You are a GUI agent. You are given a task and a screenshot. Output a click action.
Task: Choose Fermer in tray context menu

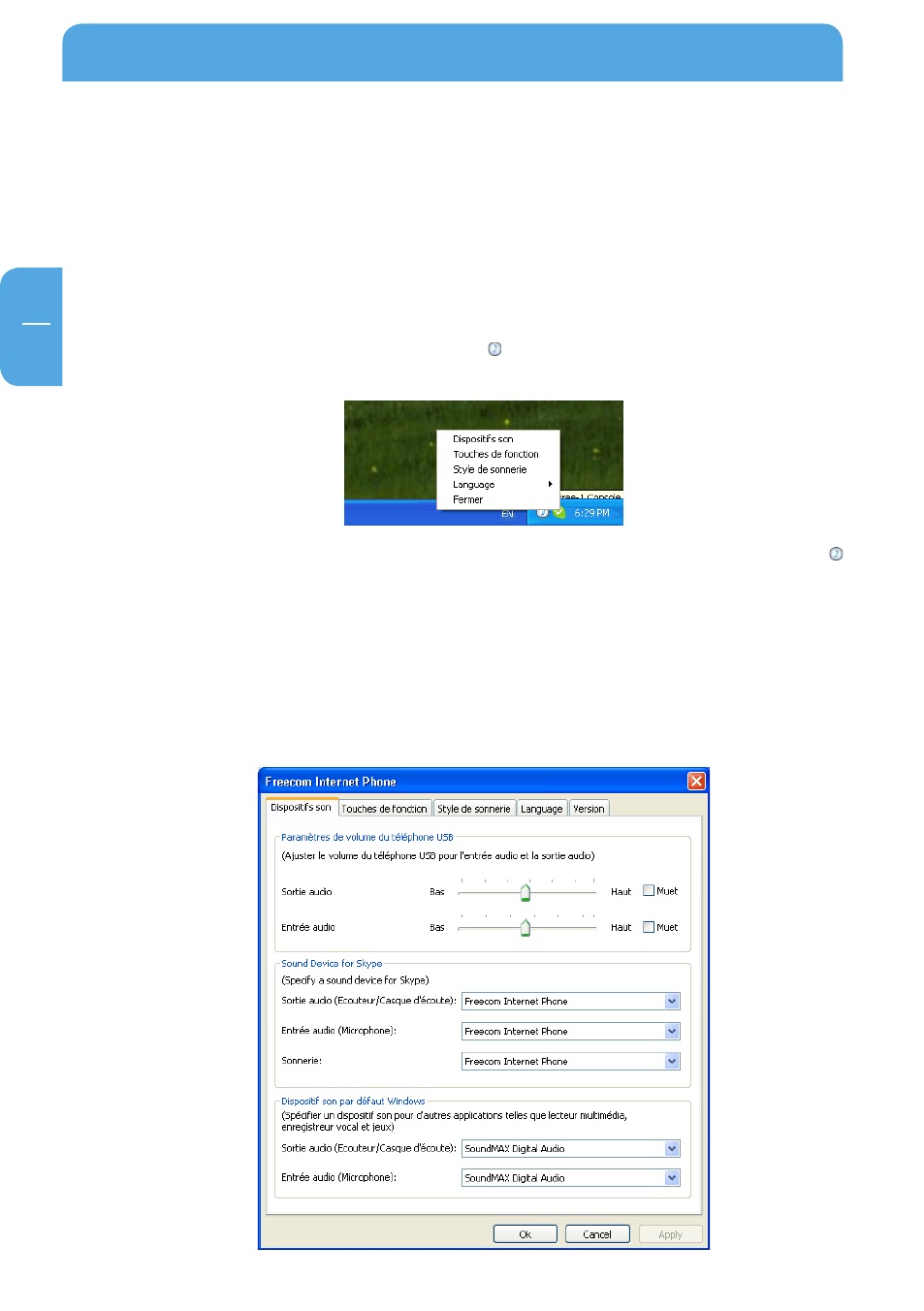467,499
